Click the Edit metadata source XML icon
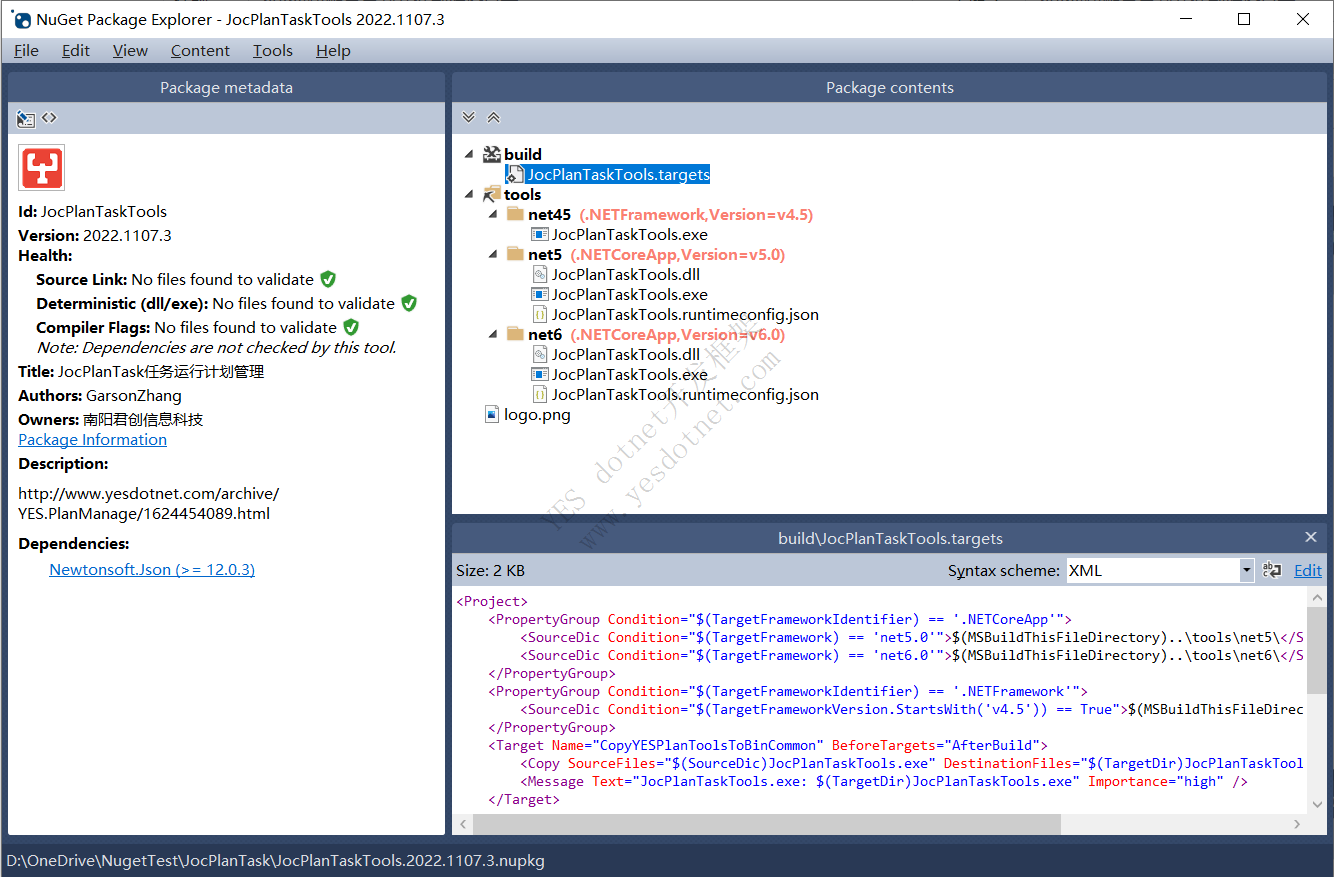This screenshot has height=877, width=1334. pyautogui.click(x=49, y=118)
